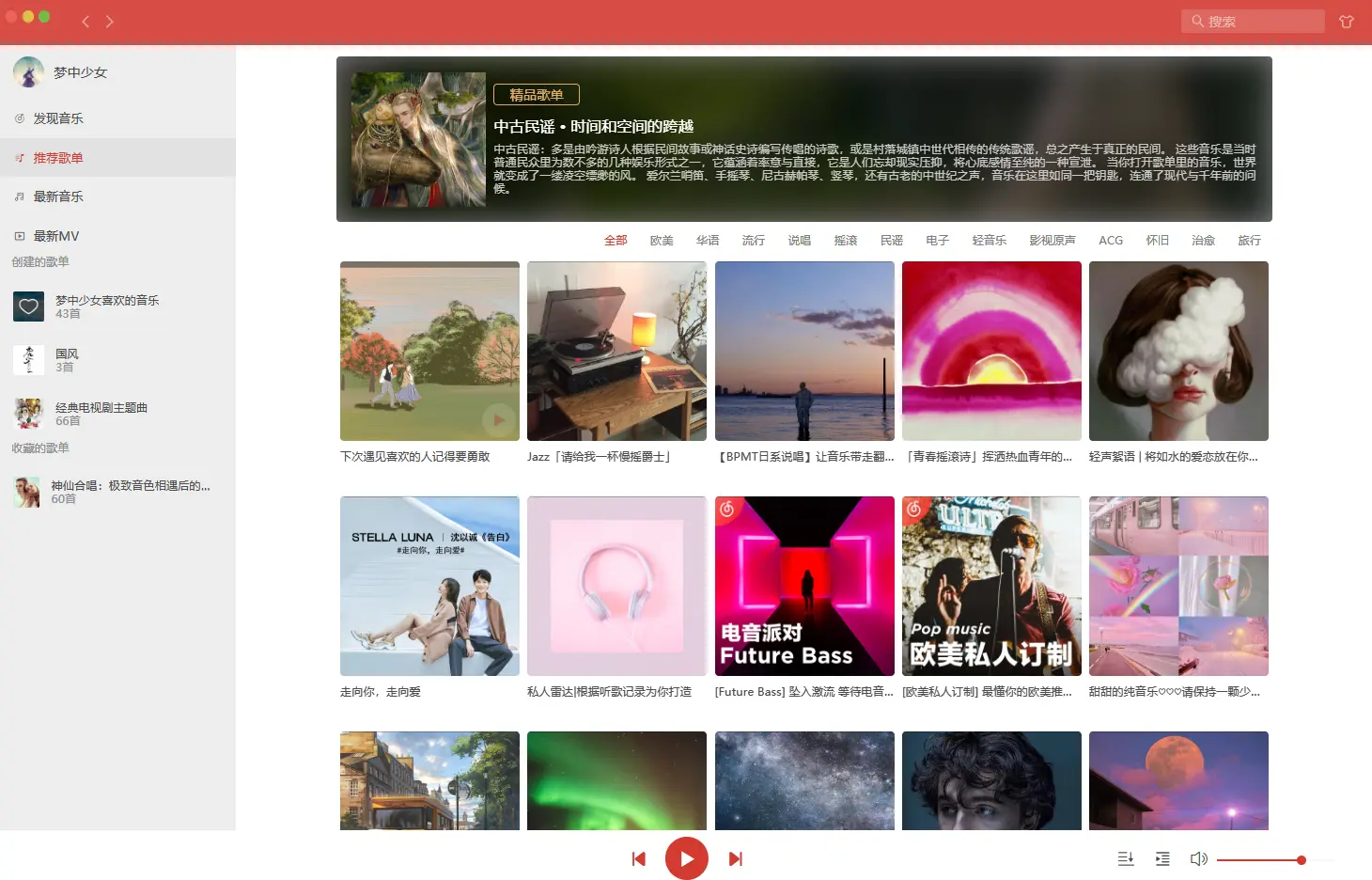Select the 摇滚 category tab
Viewport: 1372px width, 880px height.
point(846,241)
